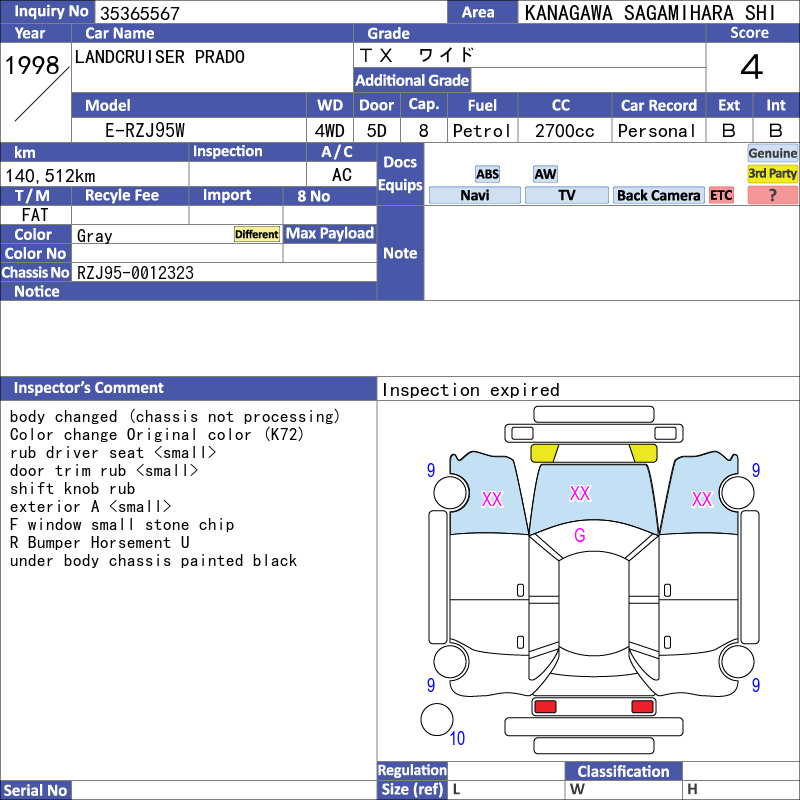This screenshot has width=800, height=800.
Task: Click the Personal car record value
Action: point(657,131)
